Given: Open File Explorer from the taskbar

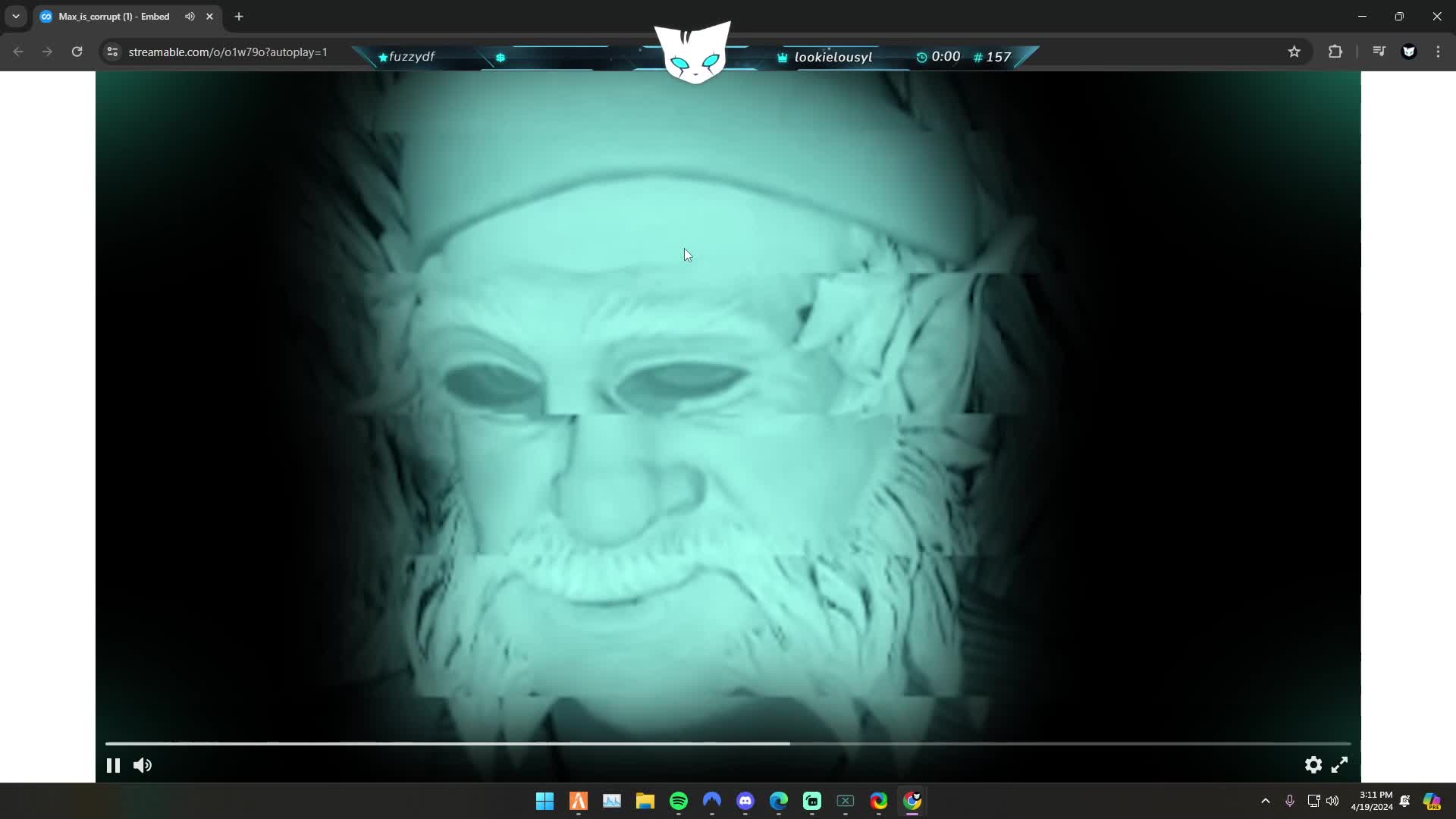Looking at the screenshot, I should pos(645,801).
